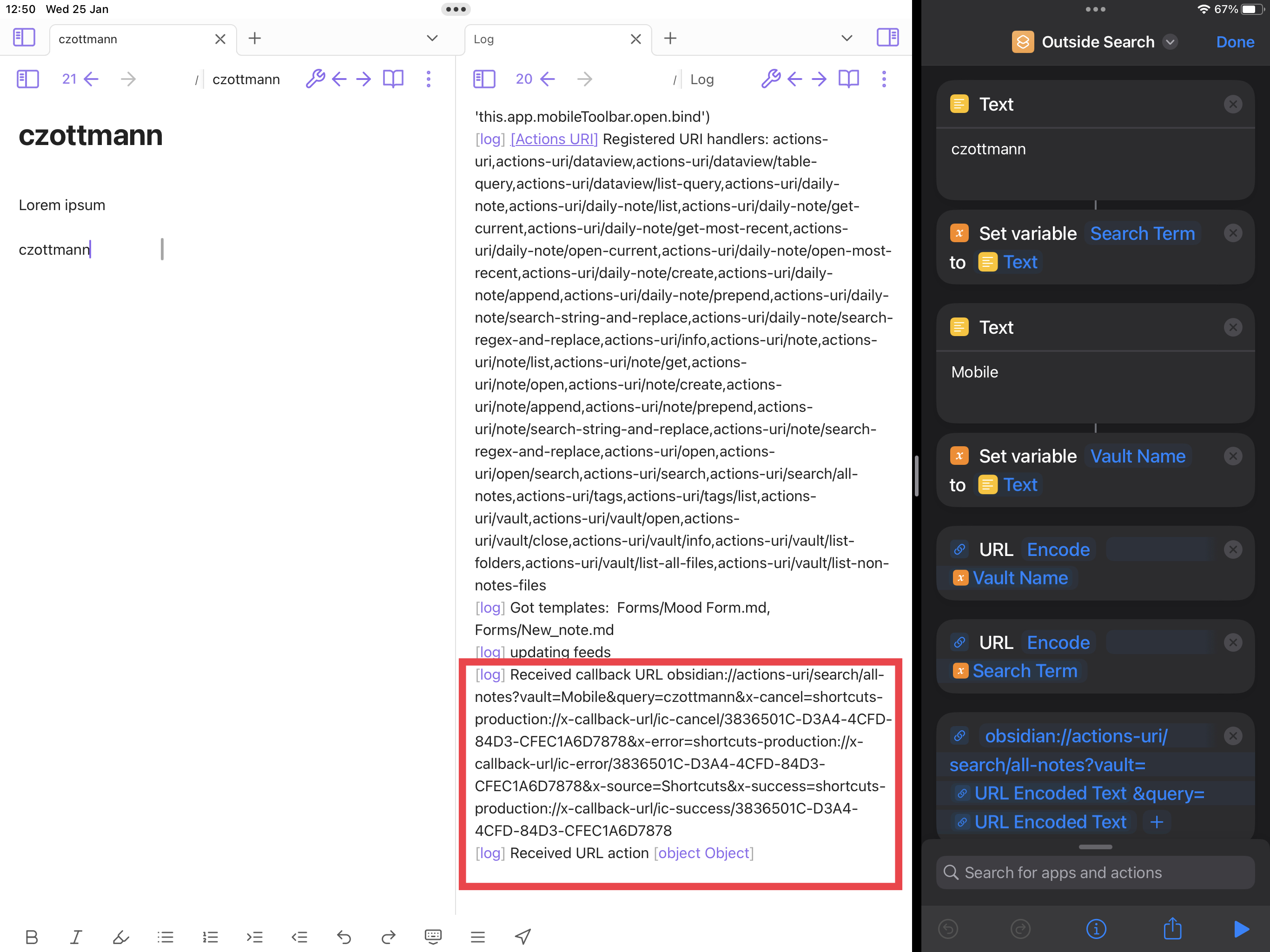Screen dimensions: 1270x952
Task: Switch to the Log tab
Action: click(x=484, y=39)
